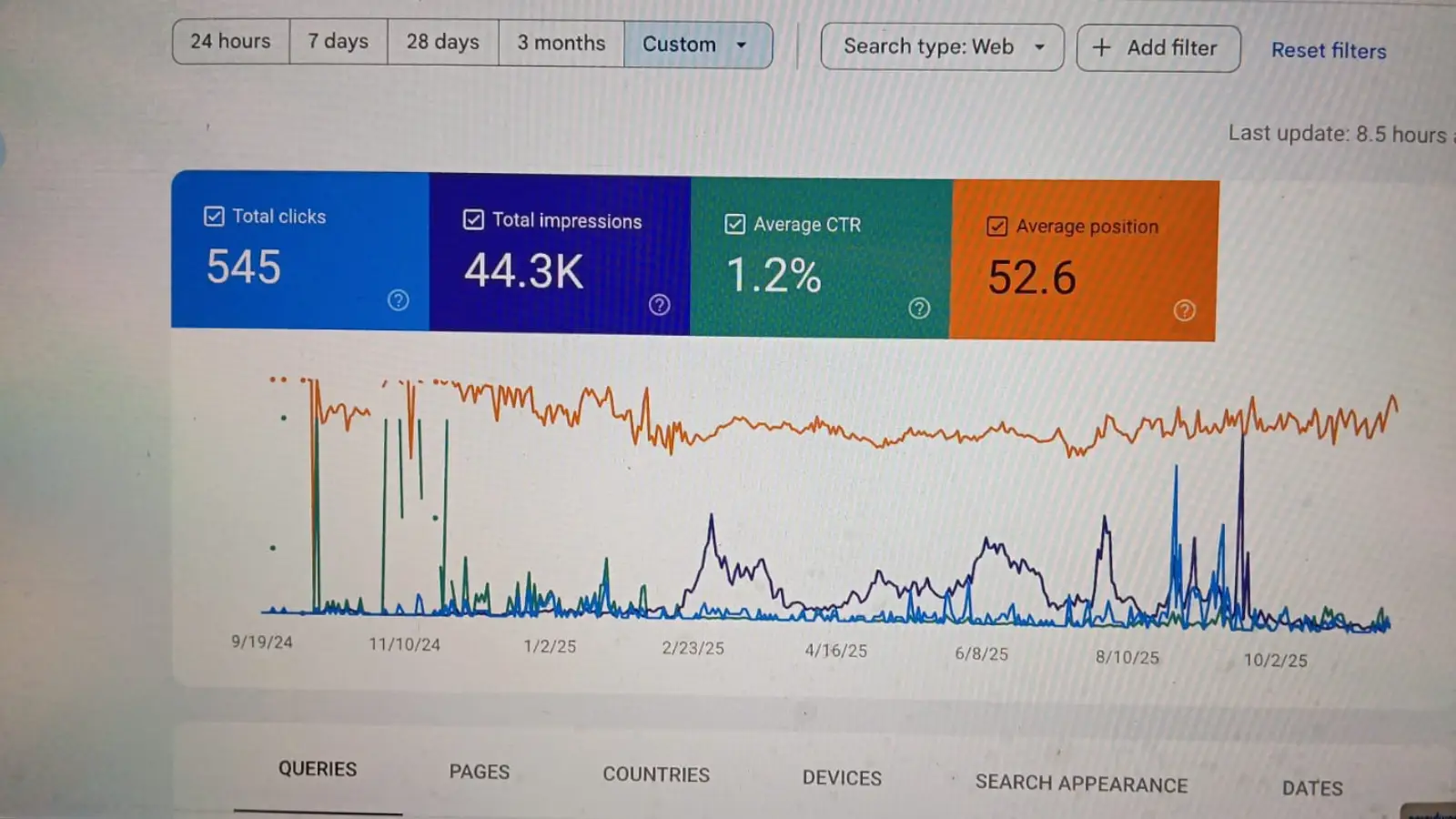Switch to the Pages tab

pyautogui.click(x=479, y=772)
